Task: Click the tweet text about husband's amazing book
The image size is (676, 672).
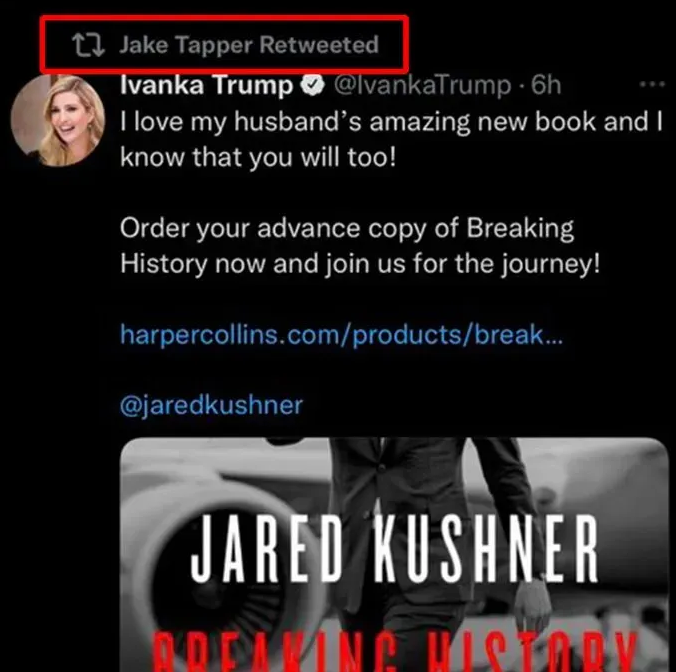Action: pos(391,139)
